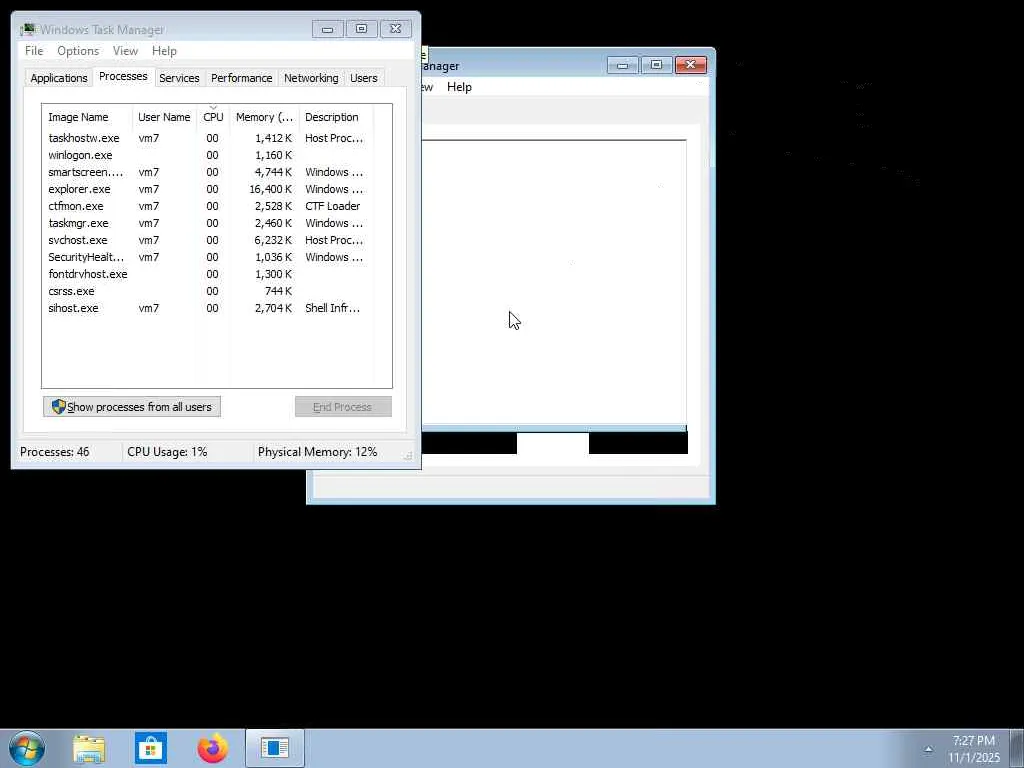Click the 16,400 K memory value
This screenshot has width=1024, height=768.
pos(270,189)
